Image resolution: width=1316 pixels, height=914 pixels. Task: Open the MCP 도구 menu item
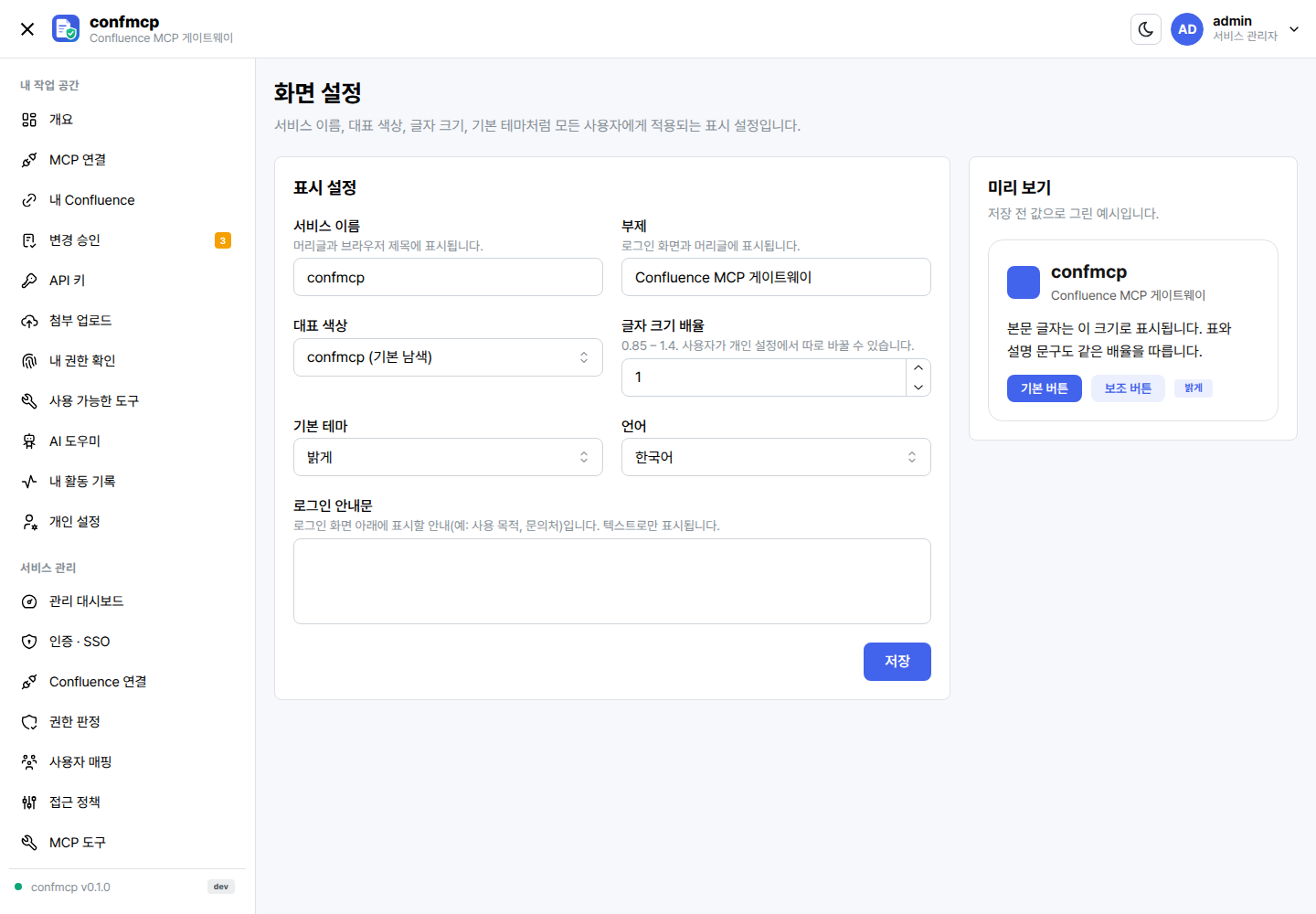pyautogui.click(x=127, y=843)
